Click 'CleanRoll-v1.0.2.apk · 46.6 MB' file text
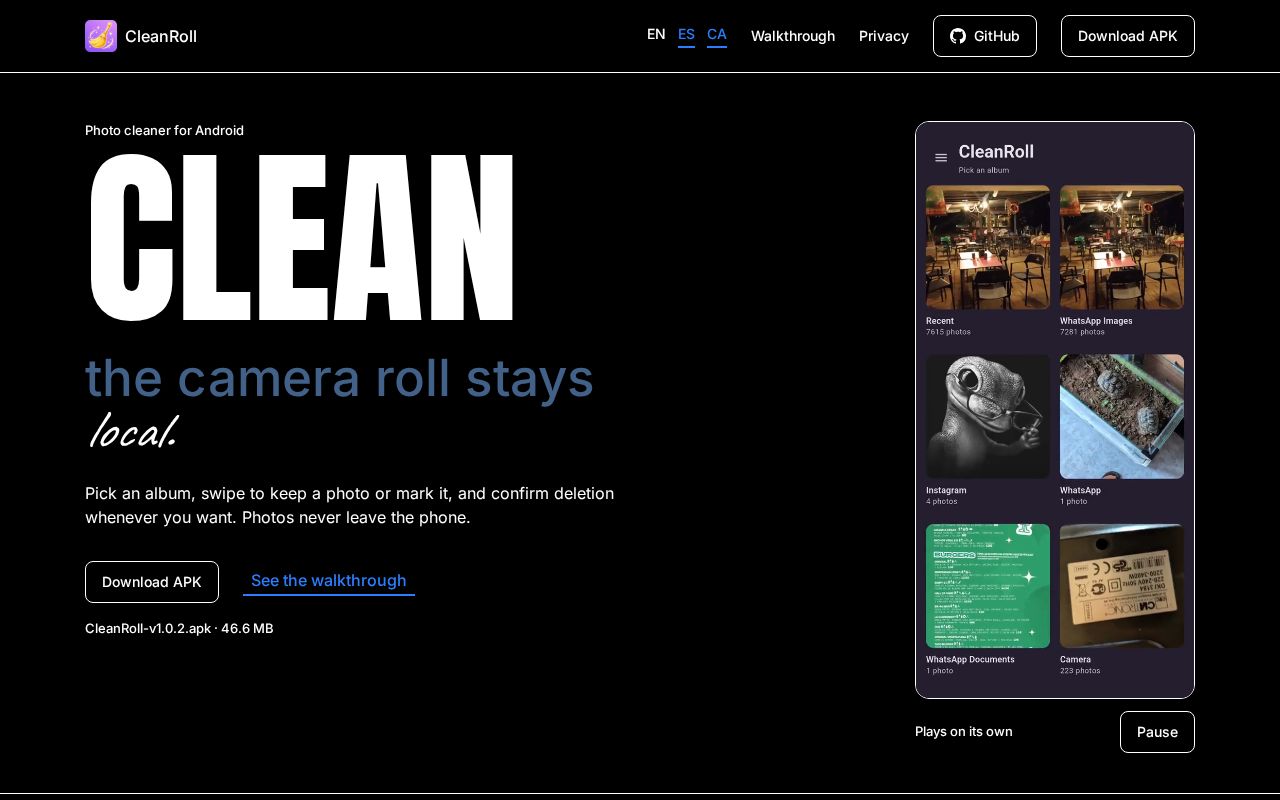This screenshot has height=800, width=1280. tap(179, 628)
